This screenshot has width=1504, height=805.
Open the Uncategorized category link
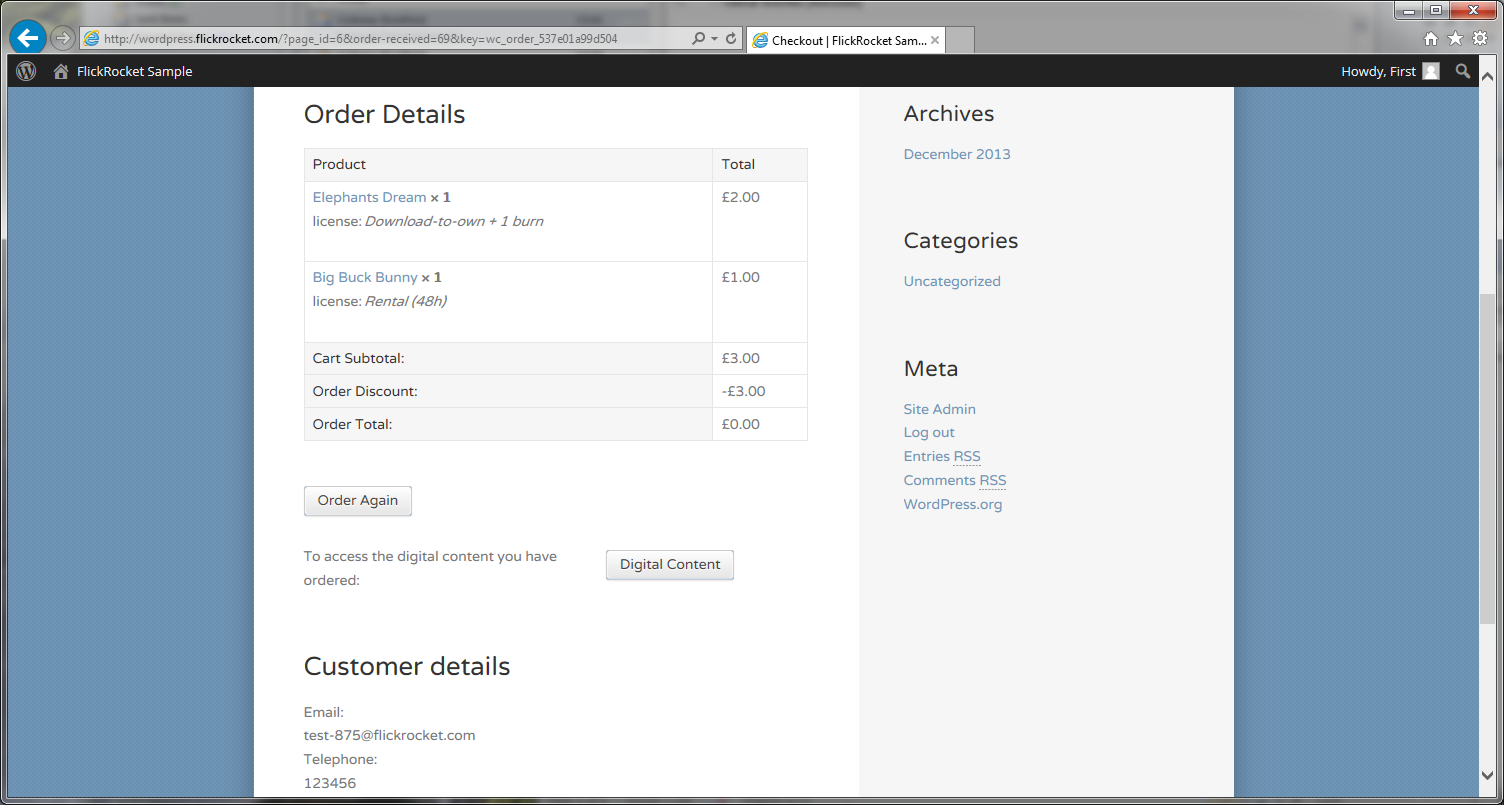click(952, 281)
